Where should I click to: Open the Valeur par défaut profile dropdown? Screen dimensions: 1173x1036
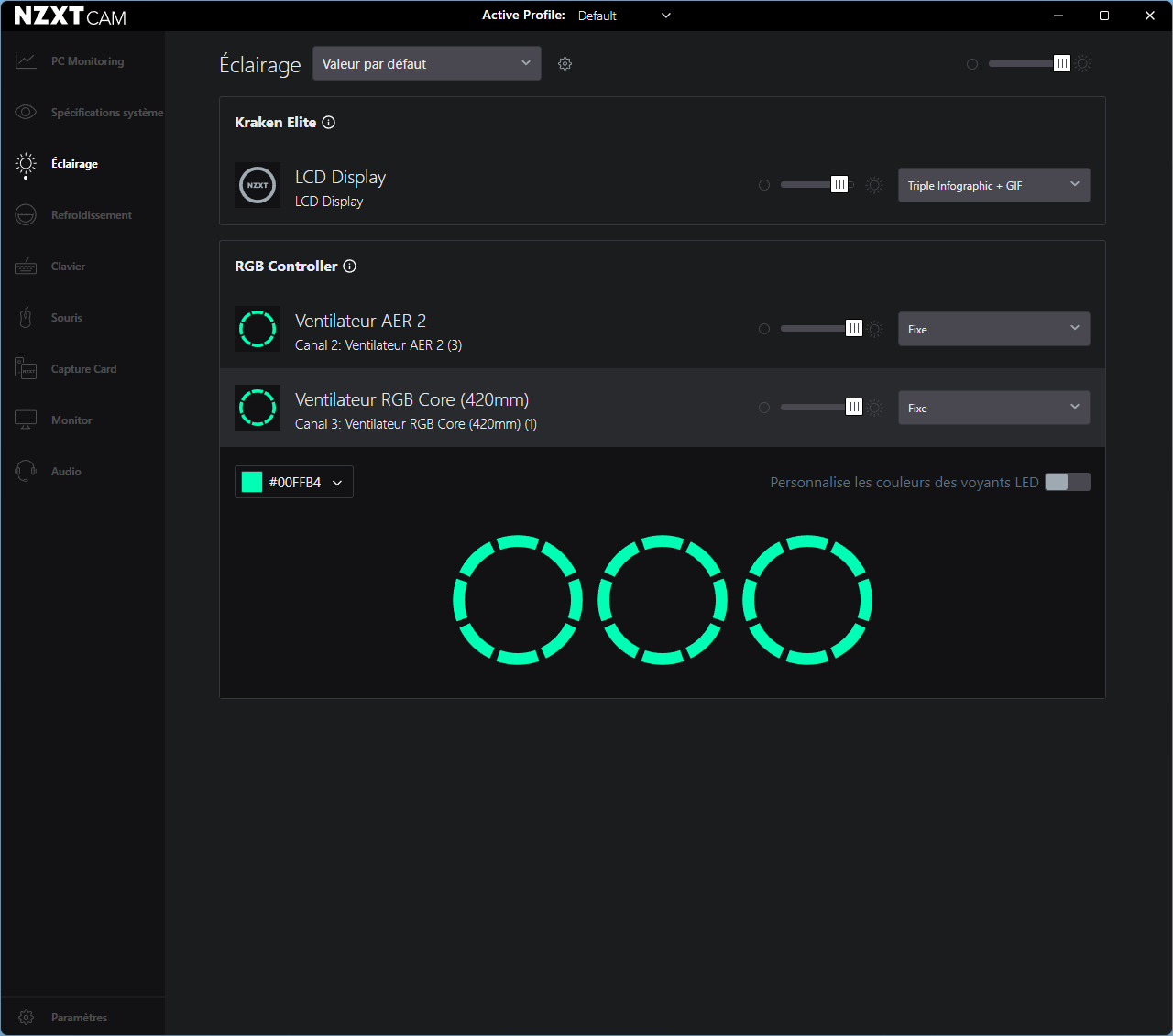tap(427, 63)
